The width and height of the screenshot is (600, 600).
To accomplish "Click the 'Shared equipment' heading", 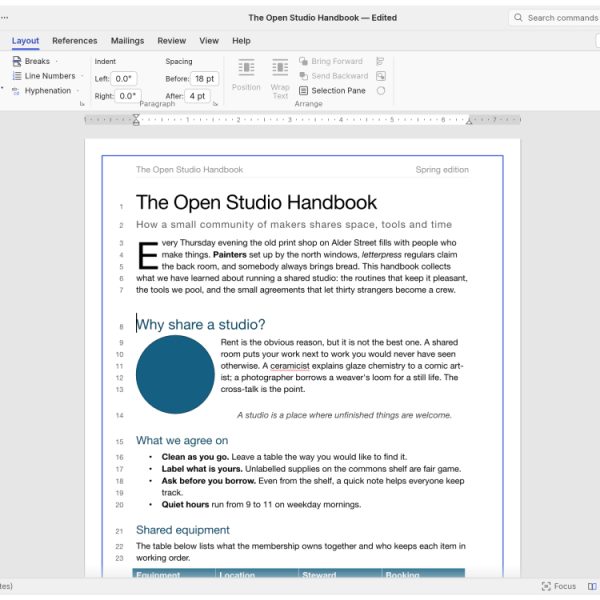I will [183, 530].
